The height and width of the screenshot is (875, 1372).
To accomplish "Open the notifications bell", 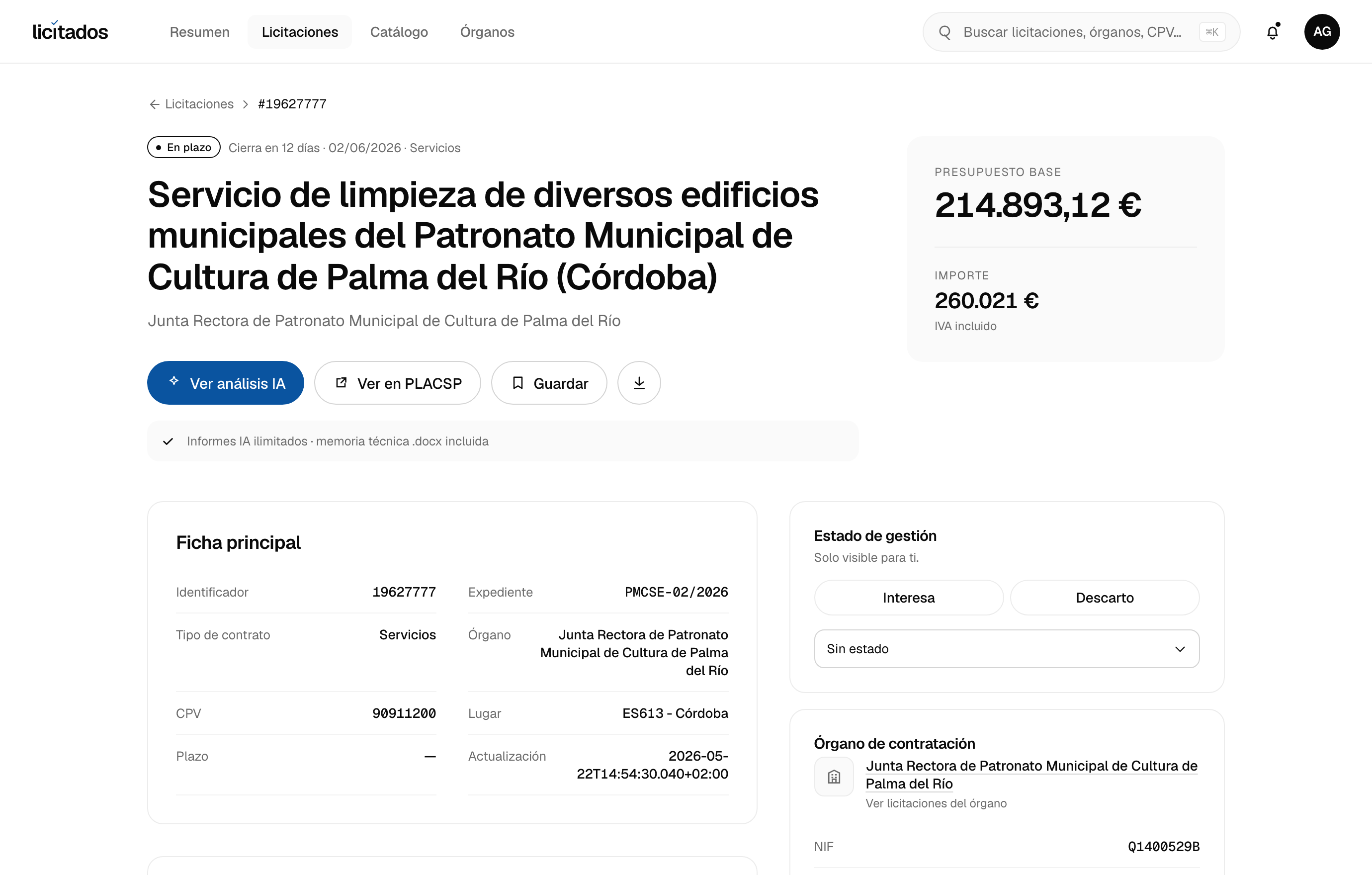I will tap(1272, 32).
